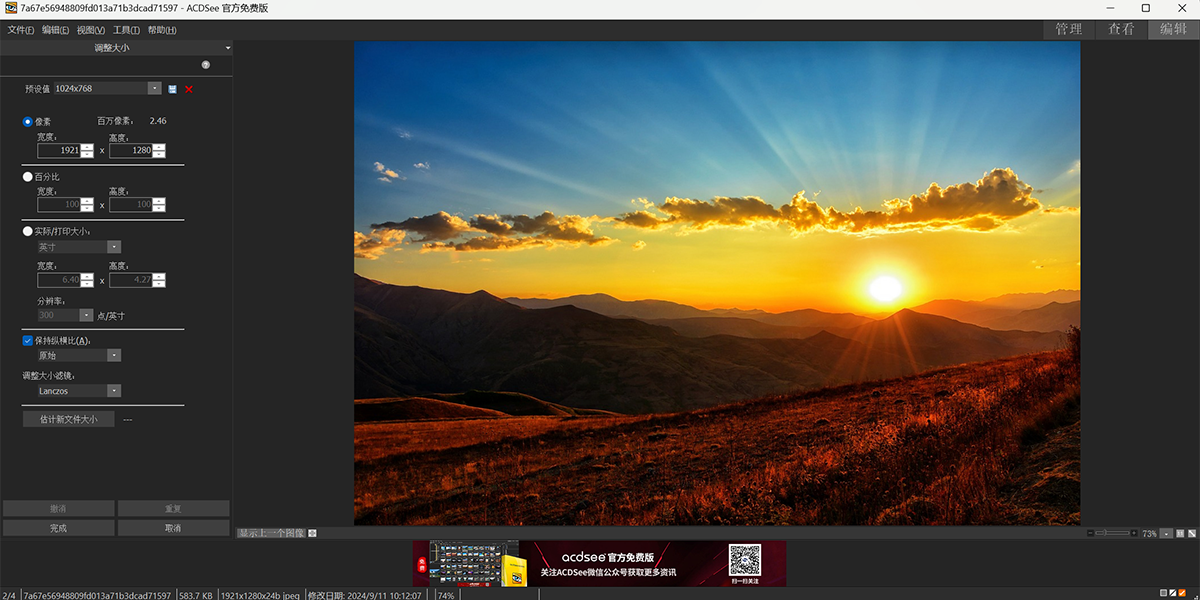Image resolution: width=1200 pixels, height=600 pixels.
Task: Click the help question mark icon
Action: tap(206, 65)
